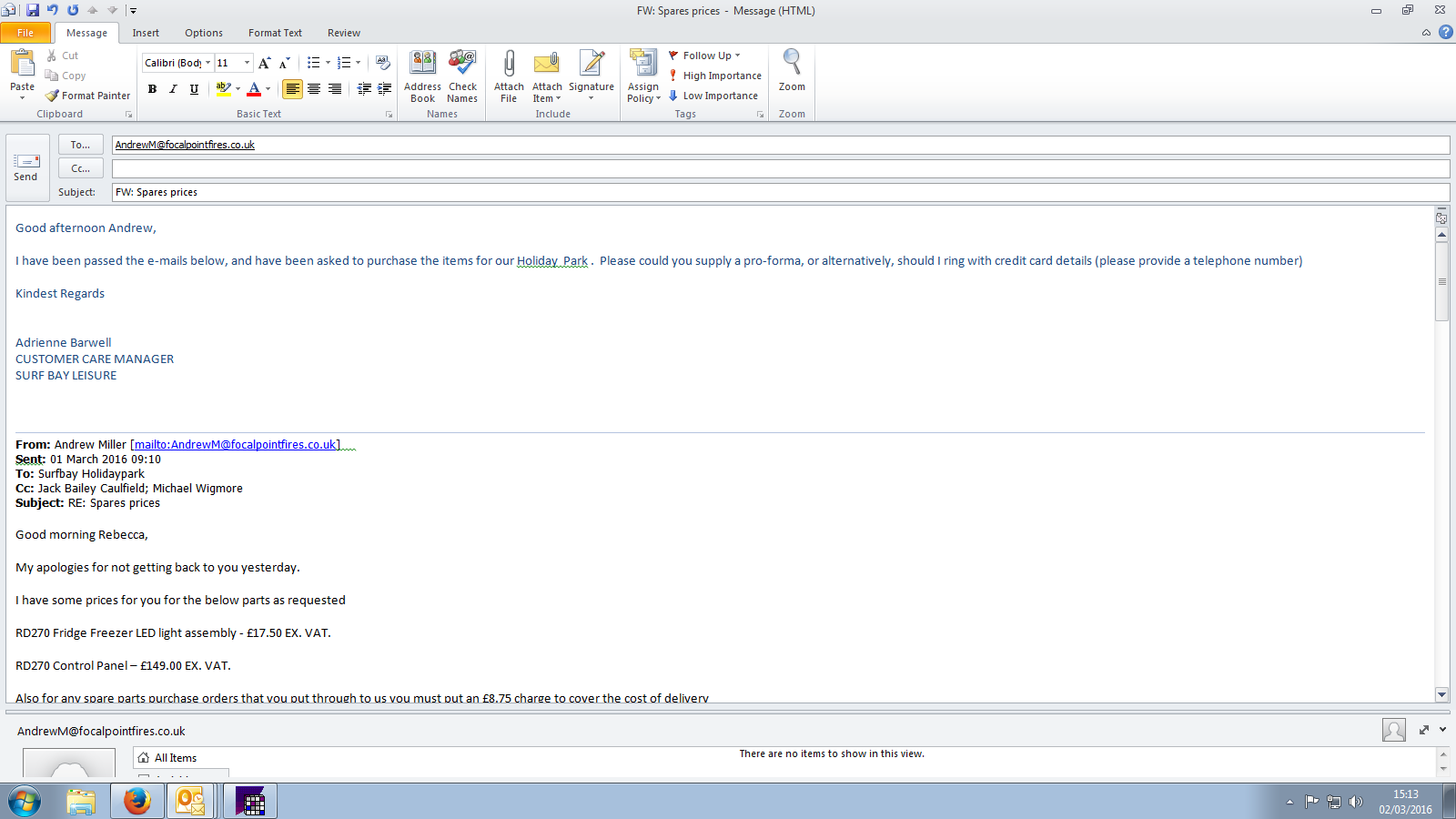Click the Save icon in quick access toolbar
This screenshot has height=819, width=1456.
[33, 10]
